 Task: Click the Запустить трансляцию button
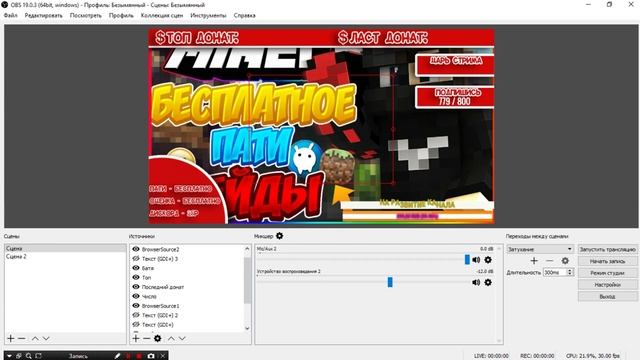607,249
